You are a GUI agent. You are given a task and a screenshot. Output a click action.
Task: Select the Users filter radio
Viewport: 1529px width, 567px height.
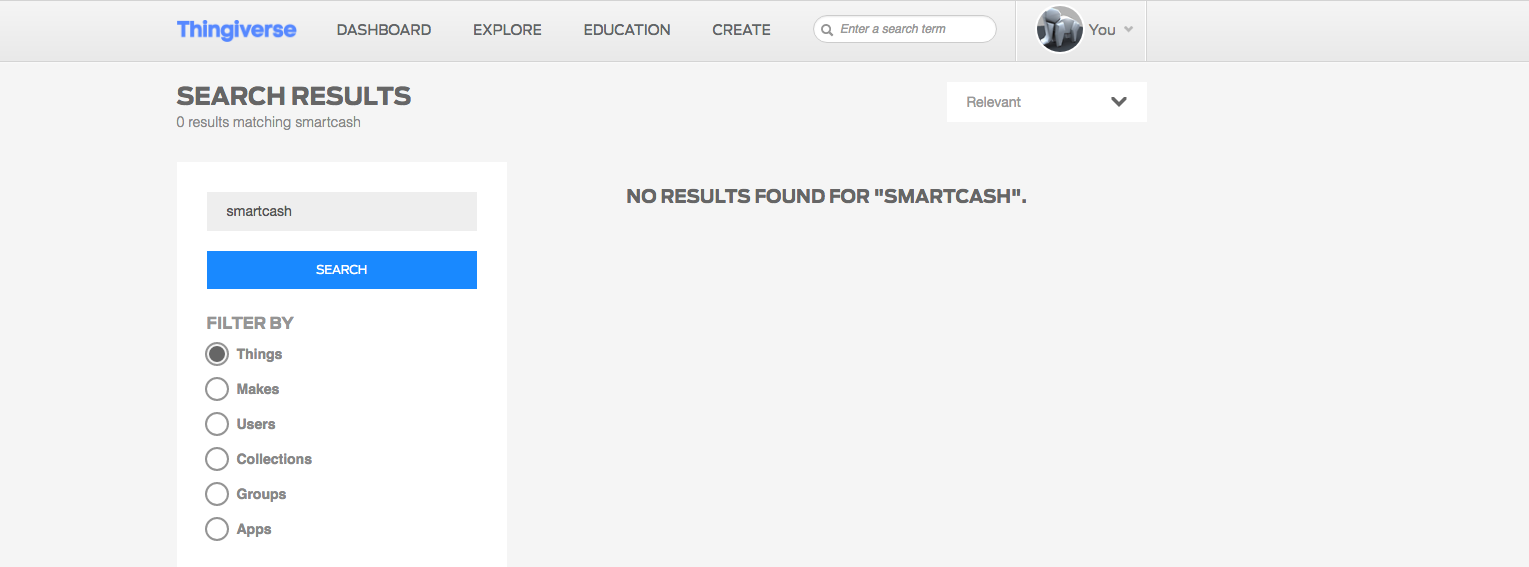tap(217, 424)
